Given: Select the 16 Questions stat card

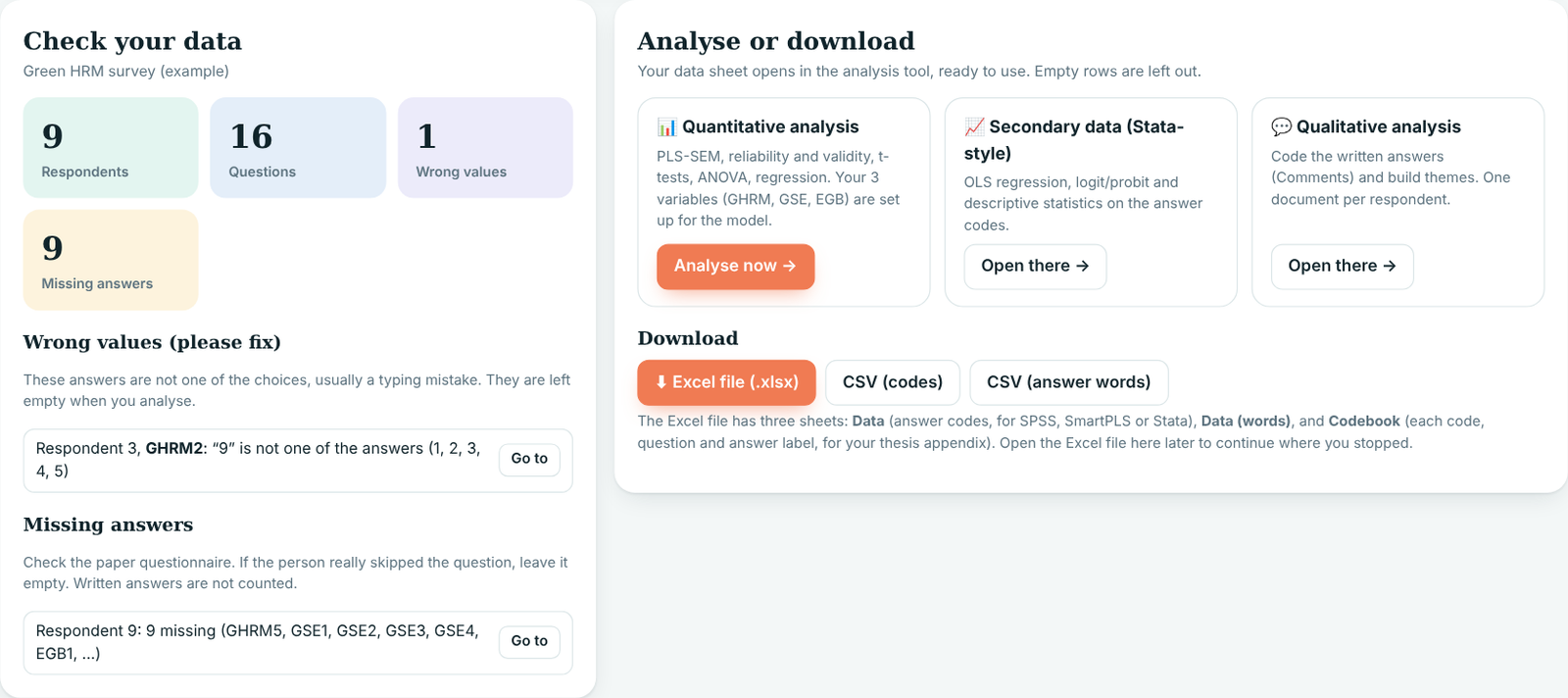Looking at the screenshot, I should (x=298, y=148).
